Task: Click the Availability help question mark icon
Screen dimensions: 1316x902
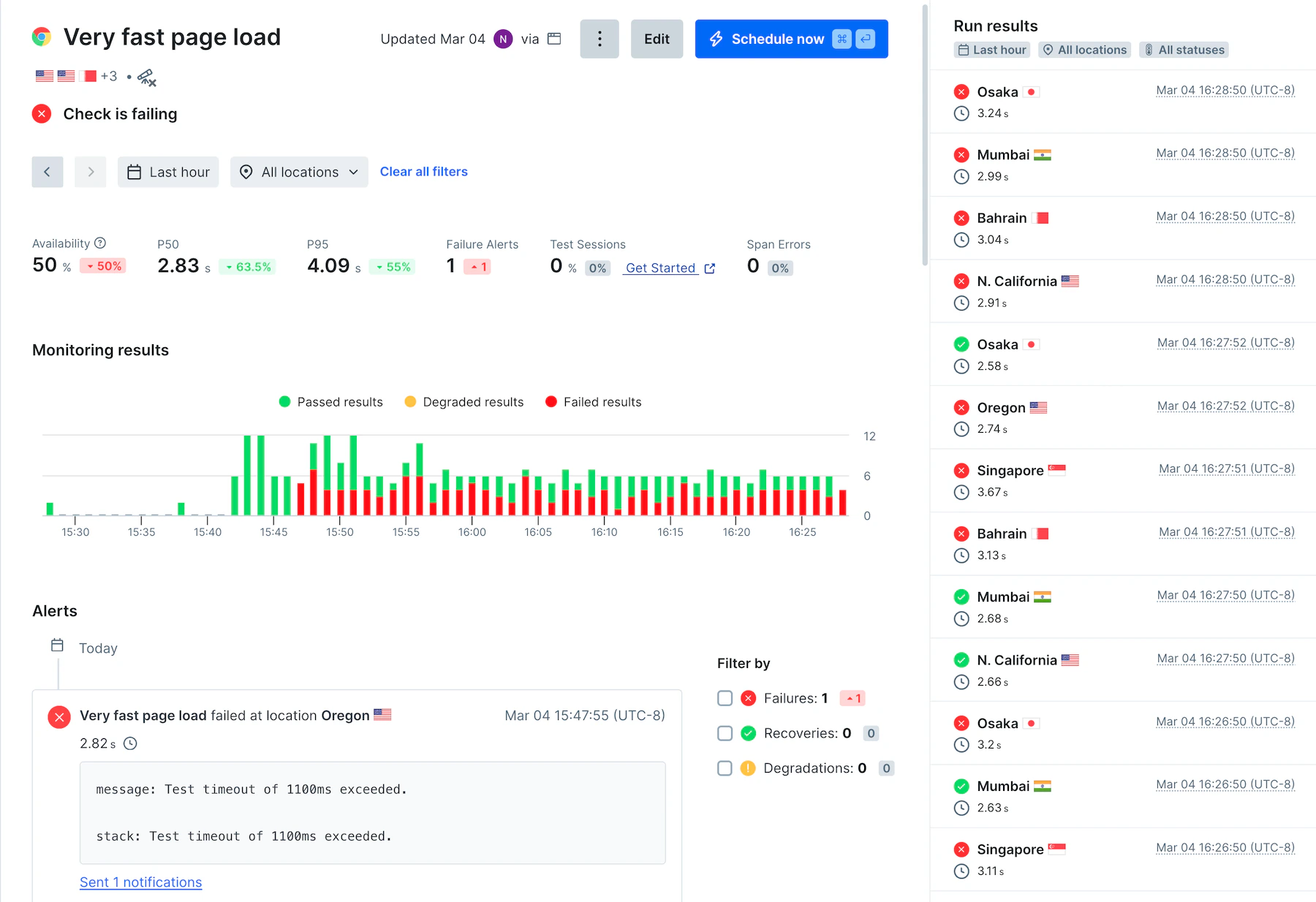Action: [x=99, y=242]
